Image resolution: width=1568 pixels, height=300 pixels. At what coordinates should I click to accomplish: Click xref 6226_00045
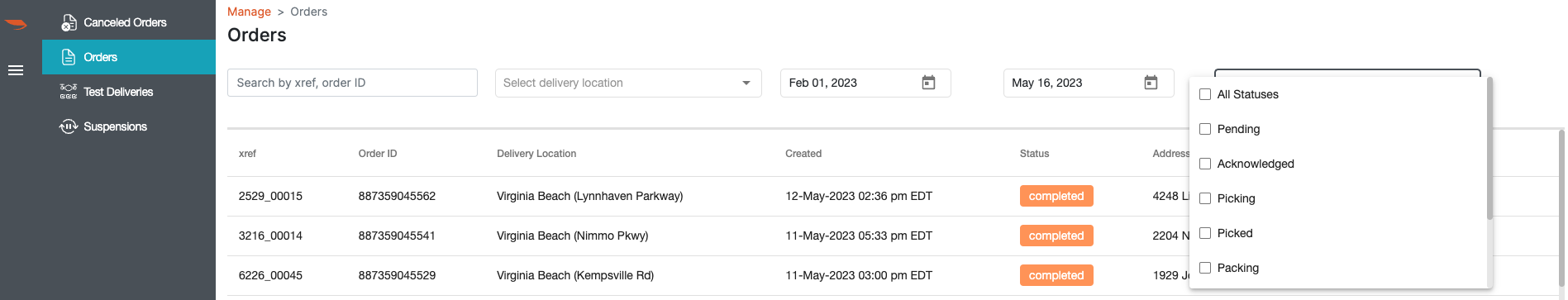pos(270,275)
